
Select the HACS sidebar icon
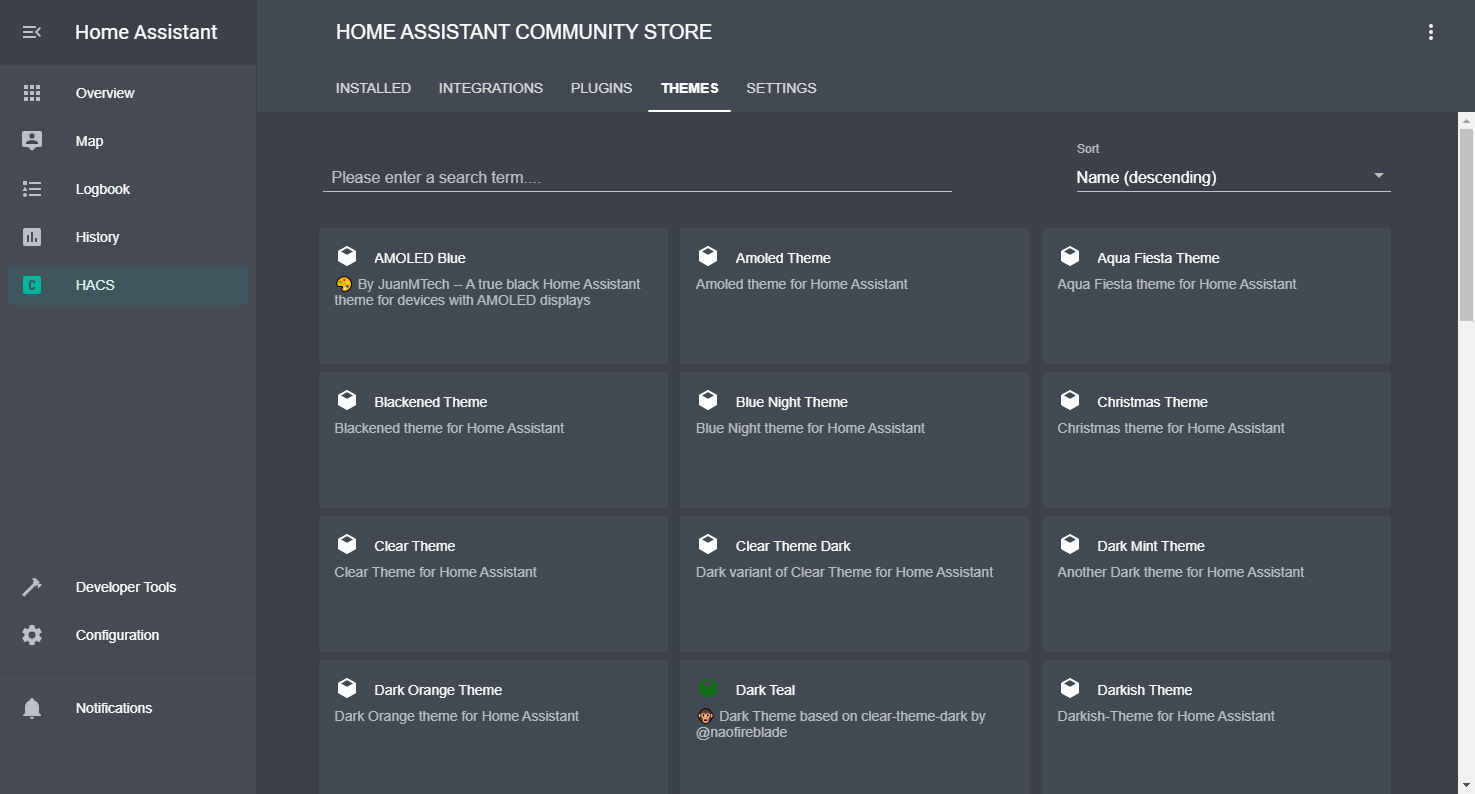click(32, 285)
